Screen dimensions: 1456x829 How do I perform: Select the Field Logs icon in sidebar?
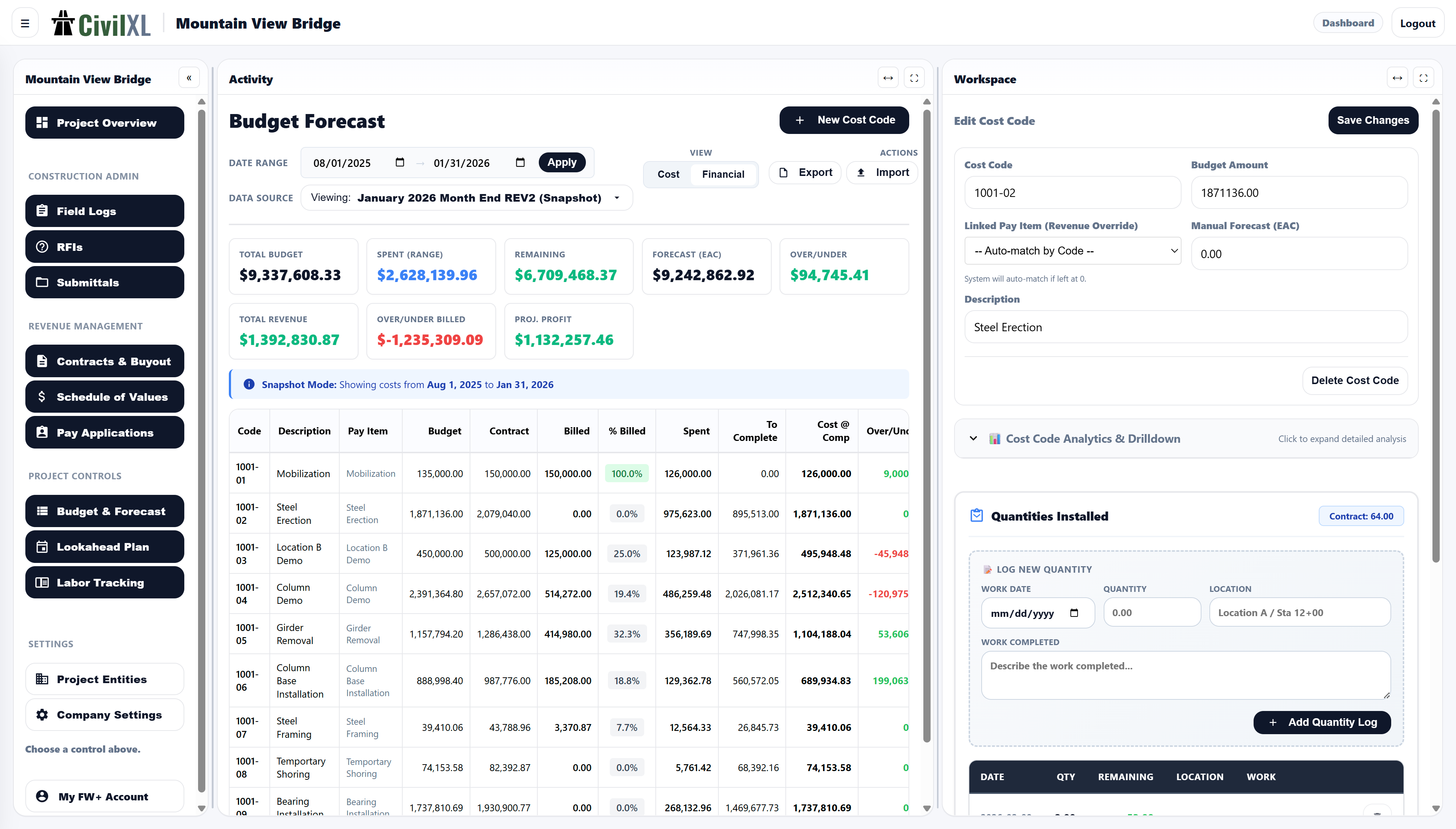click(43, 211)
